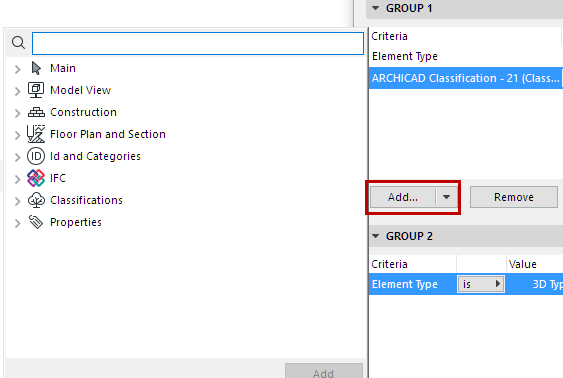
Task: Click the magnifier search icon
Action: click(18, 43)
